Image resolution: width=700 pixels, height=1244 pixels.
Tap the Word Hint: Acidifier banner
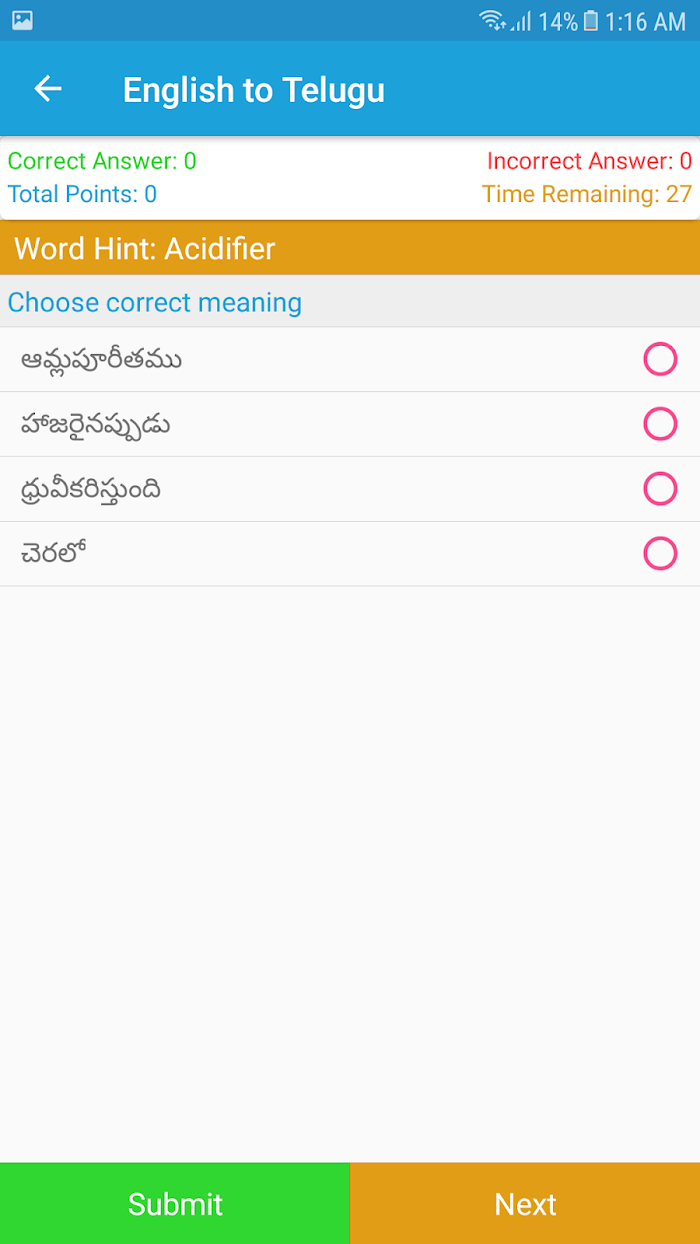coord(350,248)
